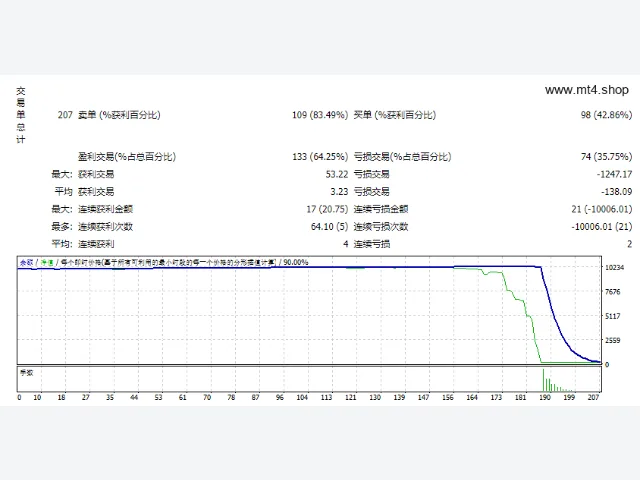Select the 连续获利金额 label
Viewport: 640px width, 480px height.
pyautogui.click(x=106, y=209)
